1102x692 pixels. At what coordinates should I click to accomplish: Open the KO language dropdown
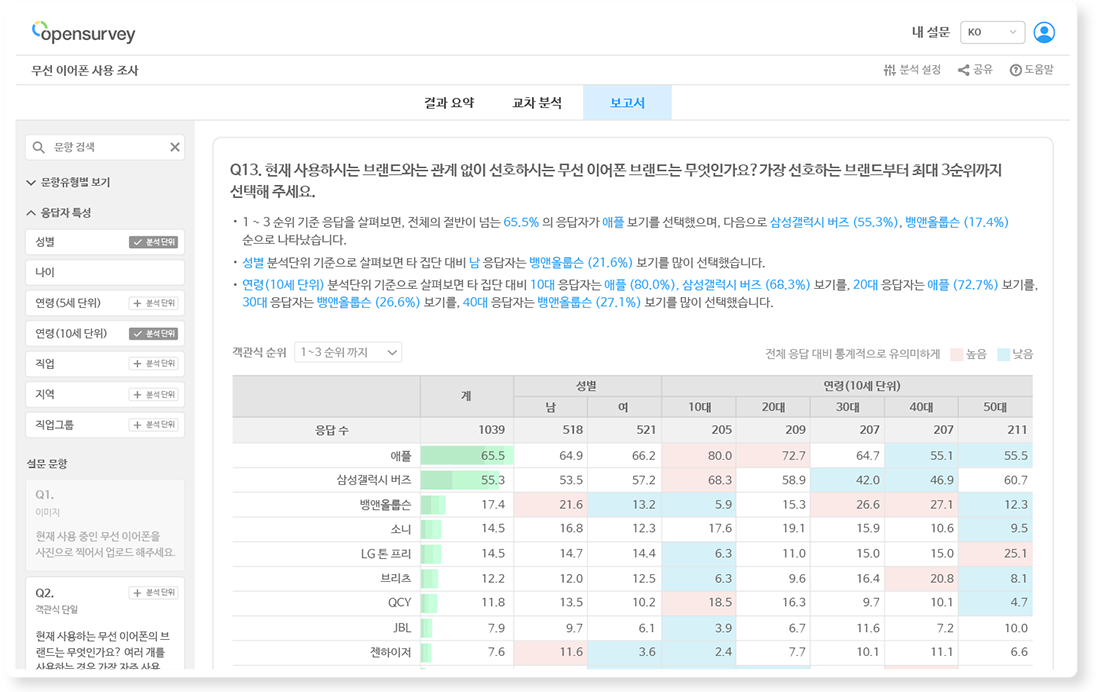tap(992, 32)
